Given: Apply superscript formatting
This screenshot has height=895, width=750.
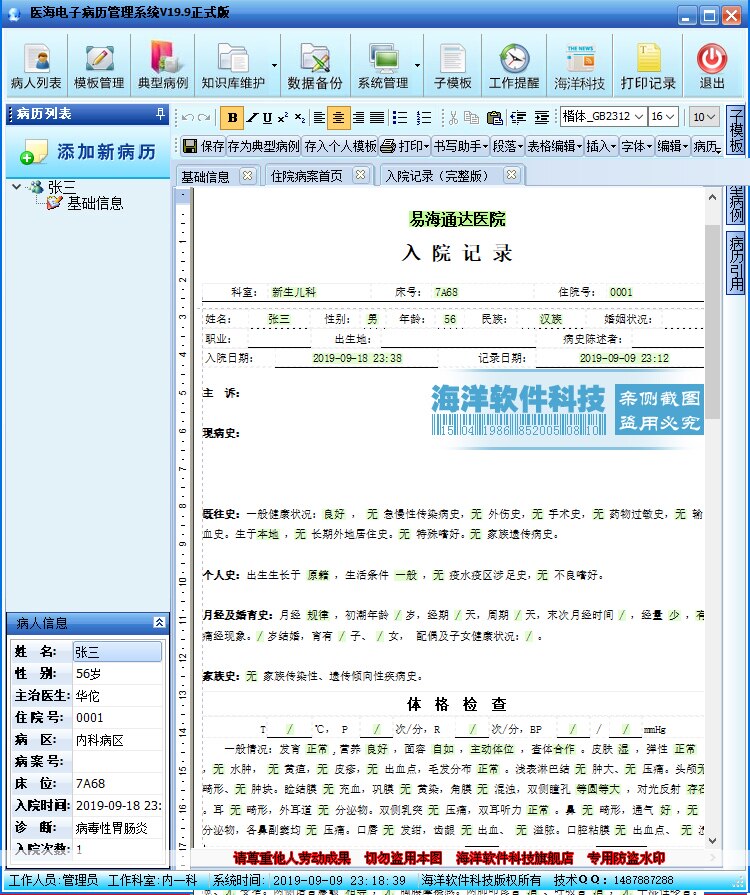Looking at the screenshot, I should (x=283, y=118).
